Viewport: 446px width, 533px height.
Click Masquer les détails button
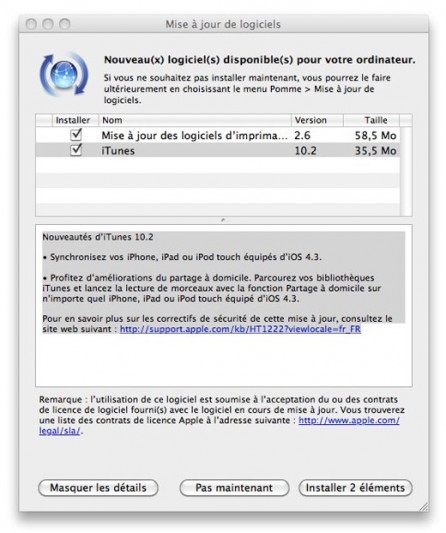tap(98, 488)
